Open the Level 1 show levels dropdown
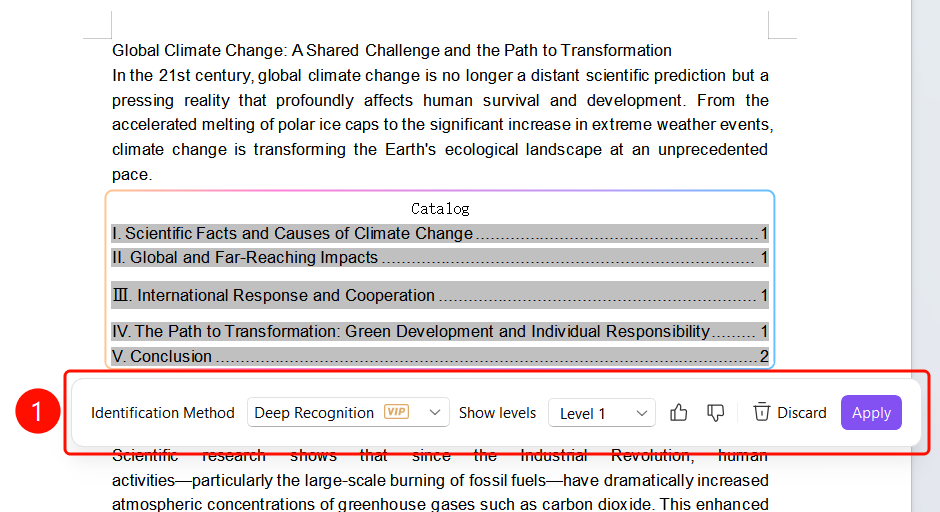Image resolution: width=940 pixels, height=512 pixels. (602, 413)
